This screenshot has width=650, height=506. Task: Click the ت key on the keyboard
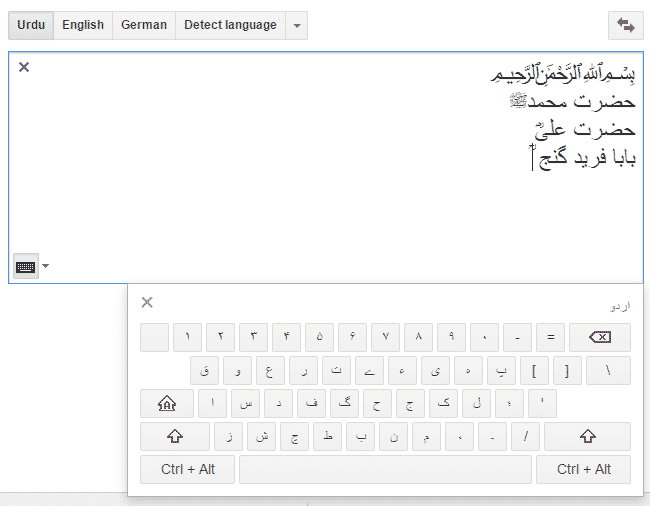click(x=336, y=370)
